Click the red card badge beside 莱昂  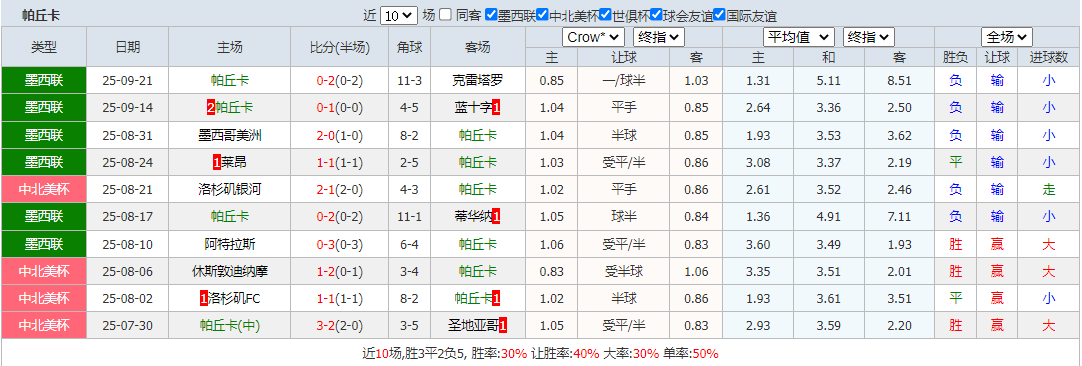217,163
